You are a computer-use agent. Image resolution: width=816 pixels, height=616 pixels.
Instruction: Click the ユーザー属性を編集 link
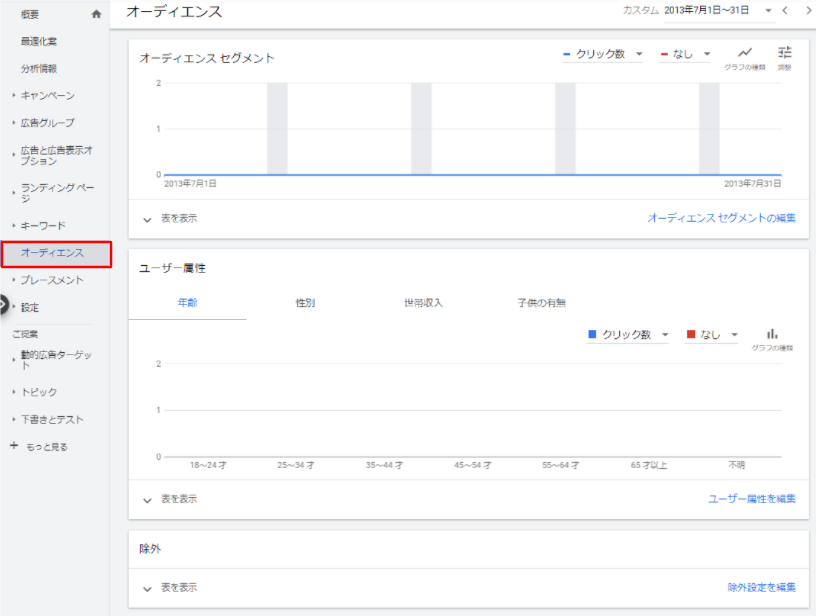pos(751,499)
